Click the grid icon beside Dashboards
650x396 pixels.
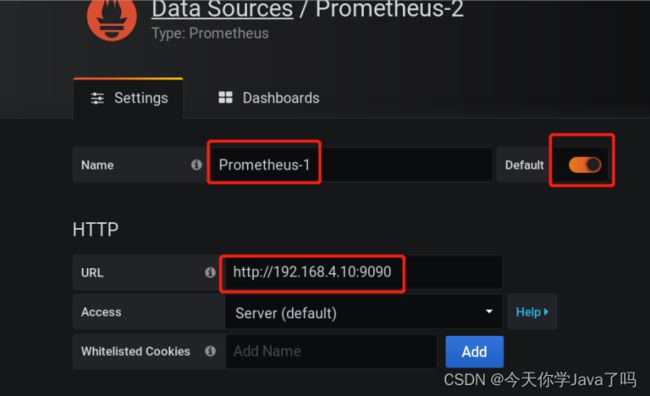tap(226, 97)
